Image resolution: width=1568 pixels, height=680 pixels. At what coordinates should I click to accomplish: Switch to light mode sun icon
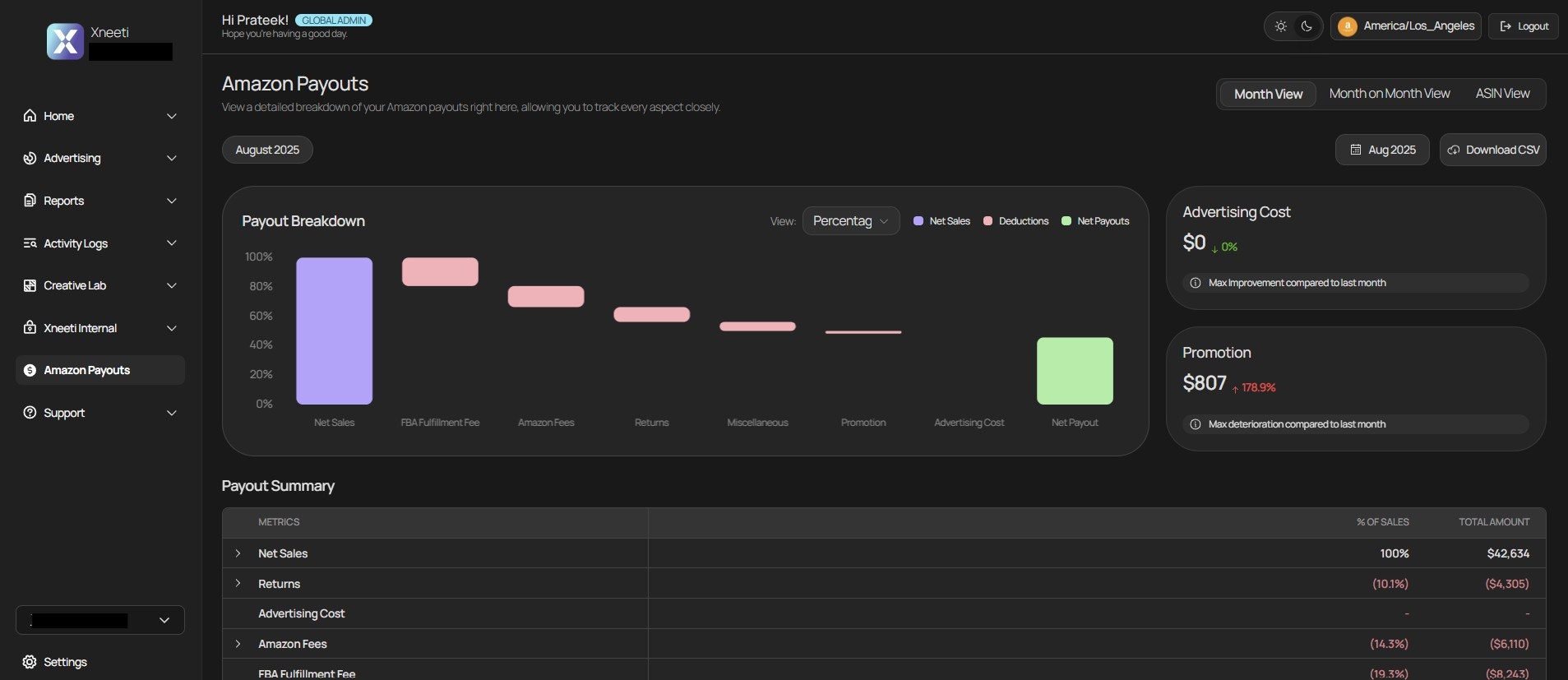tap(1280, 26)
